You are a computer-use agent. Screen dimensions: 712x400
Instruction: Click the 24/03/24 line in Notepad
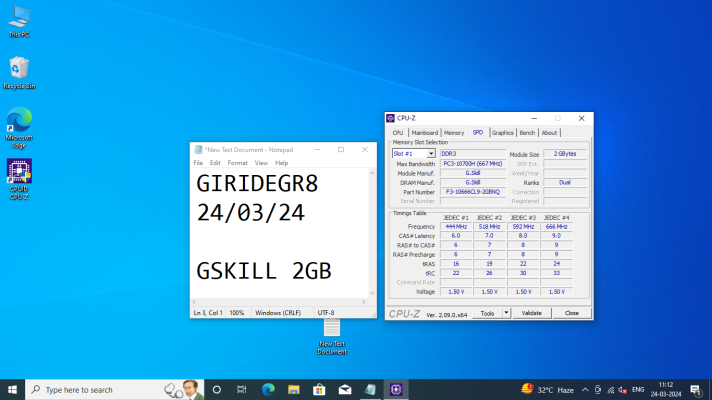[250, 213]
